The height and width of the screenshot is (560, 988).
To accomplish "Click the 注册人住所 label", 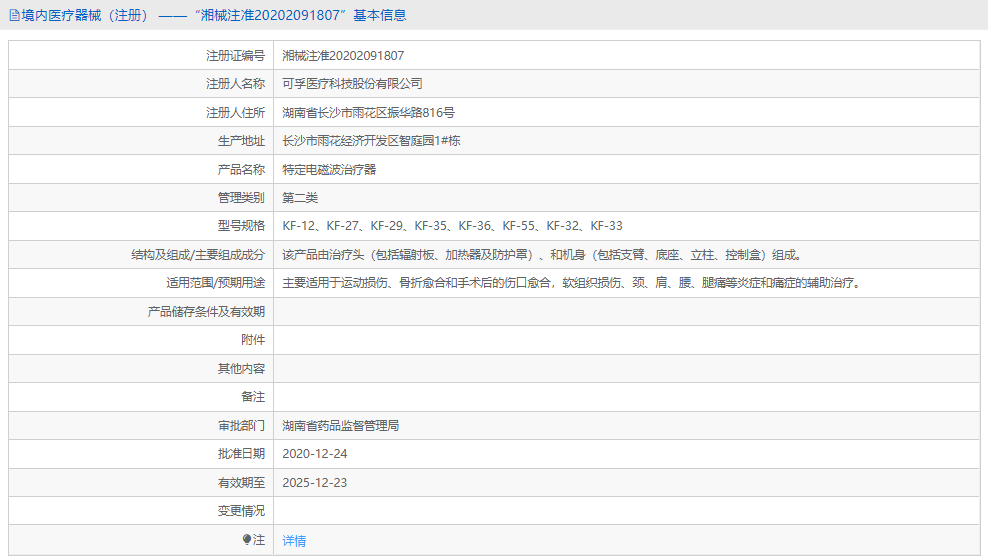I will point(236,113).
